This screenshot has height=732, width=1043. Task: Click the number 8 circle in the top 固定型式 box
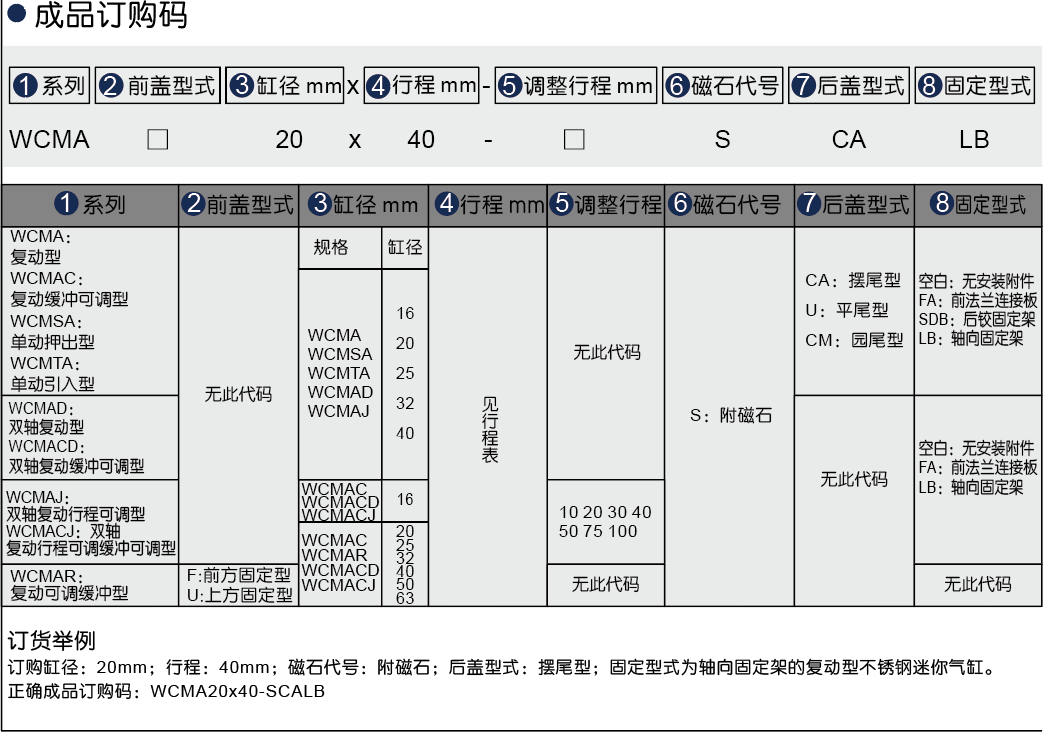click(929, 86)
